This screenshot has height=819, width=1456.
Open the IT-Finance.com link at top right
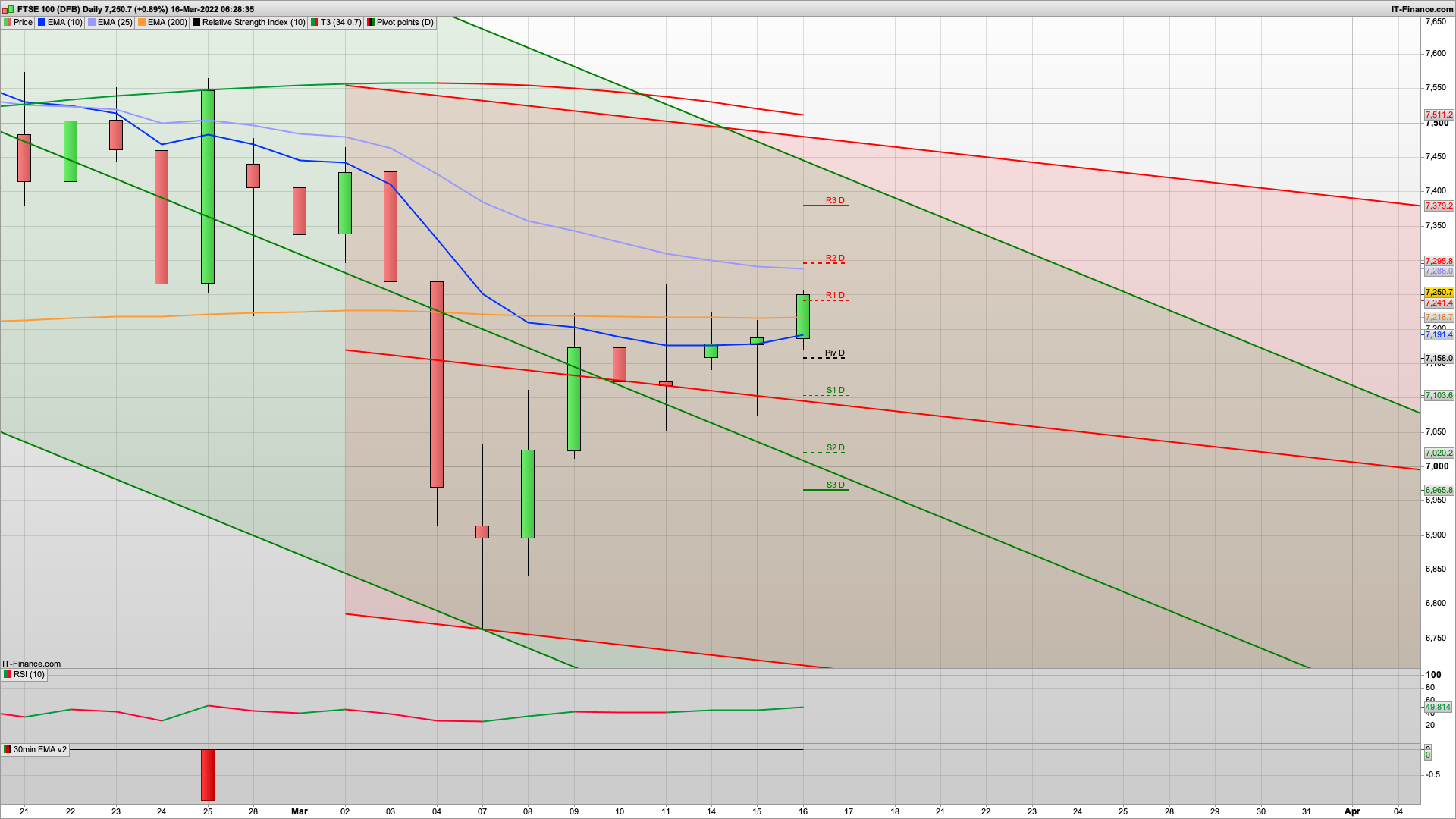point(1422,9)
